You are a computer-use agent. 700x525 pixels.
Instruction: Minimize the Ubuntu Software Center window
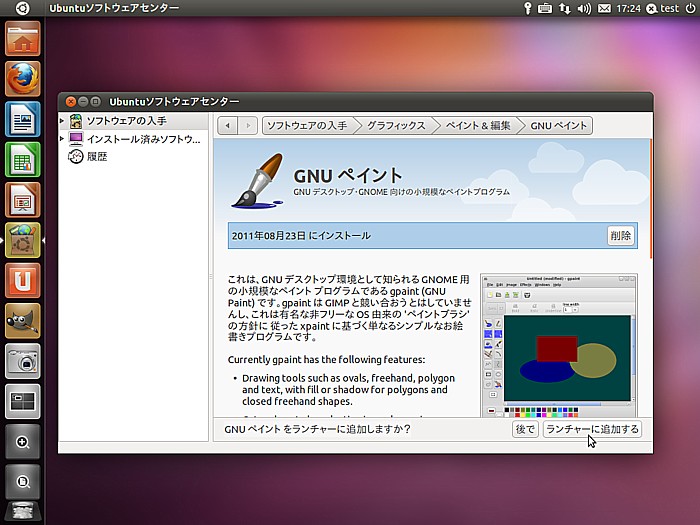point(83,101)
